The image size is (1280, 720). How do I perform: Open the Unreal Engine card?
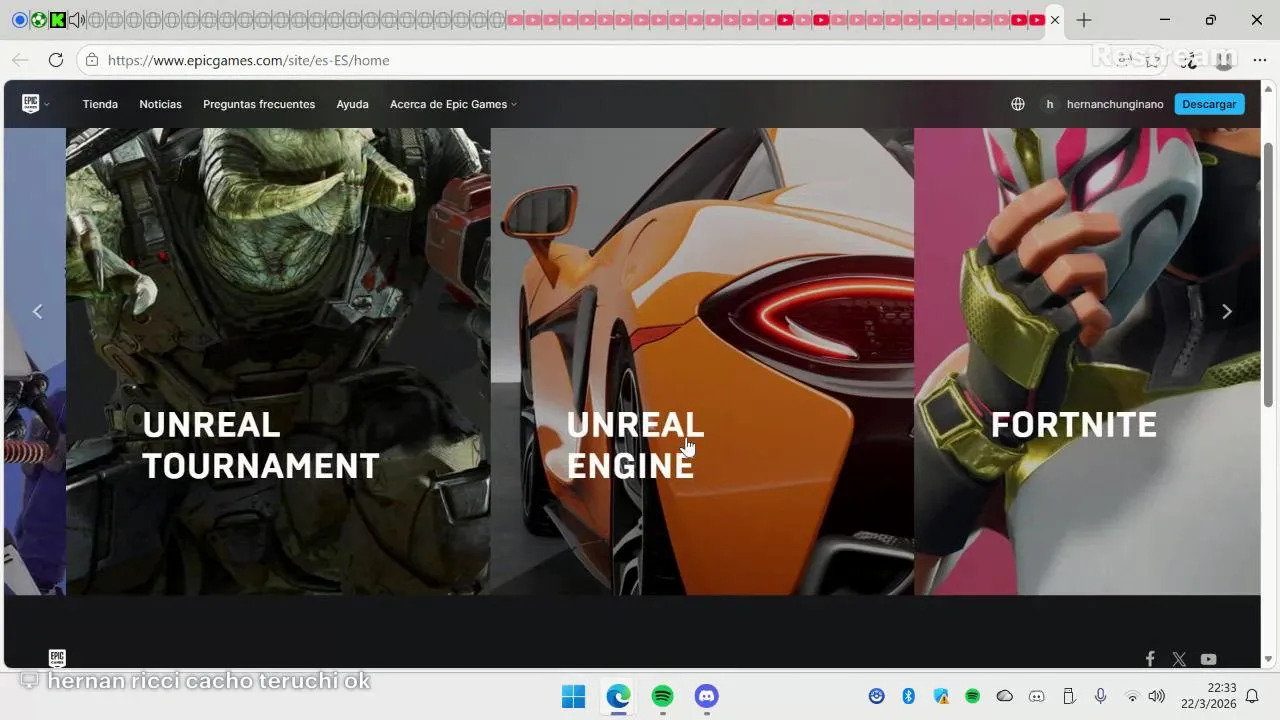(x=702, y=361)
